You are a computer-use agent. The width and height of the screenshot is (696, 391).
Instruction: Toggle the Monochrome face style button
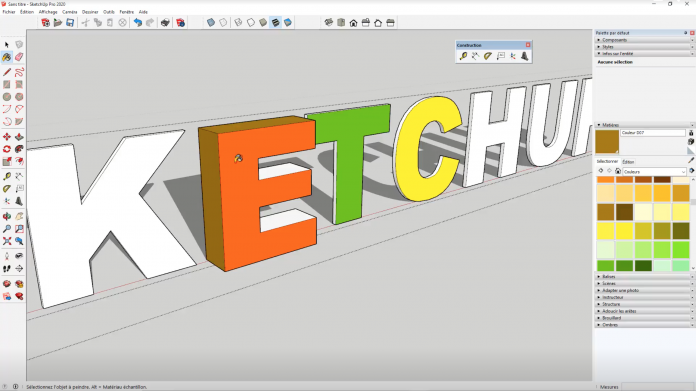click(288, 23)
